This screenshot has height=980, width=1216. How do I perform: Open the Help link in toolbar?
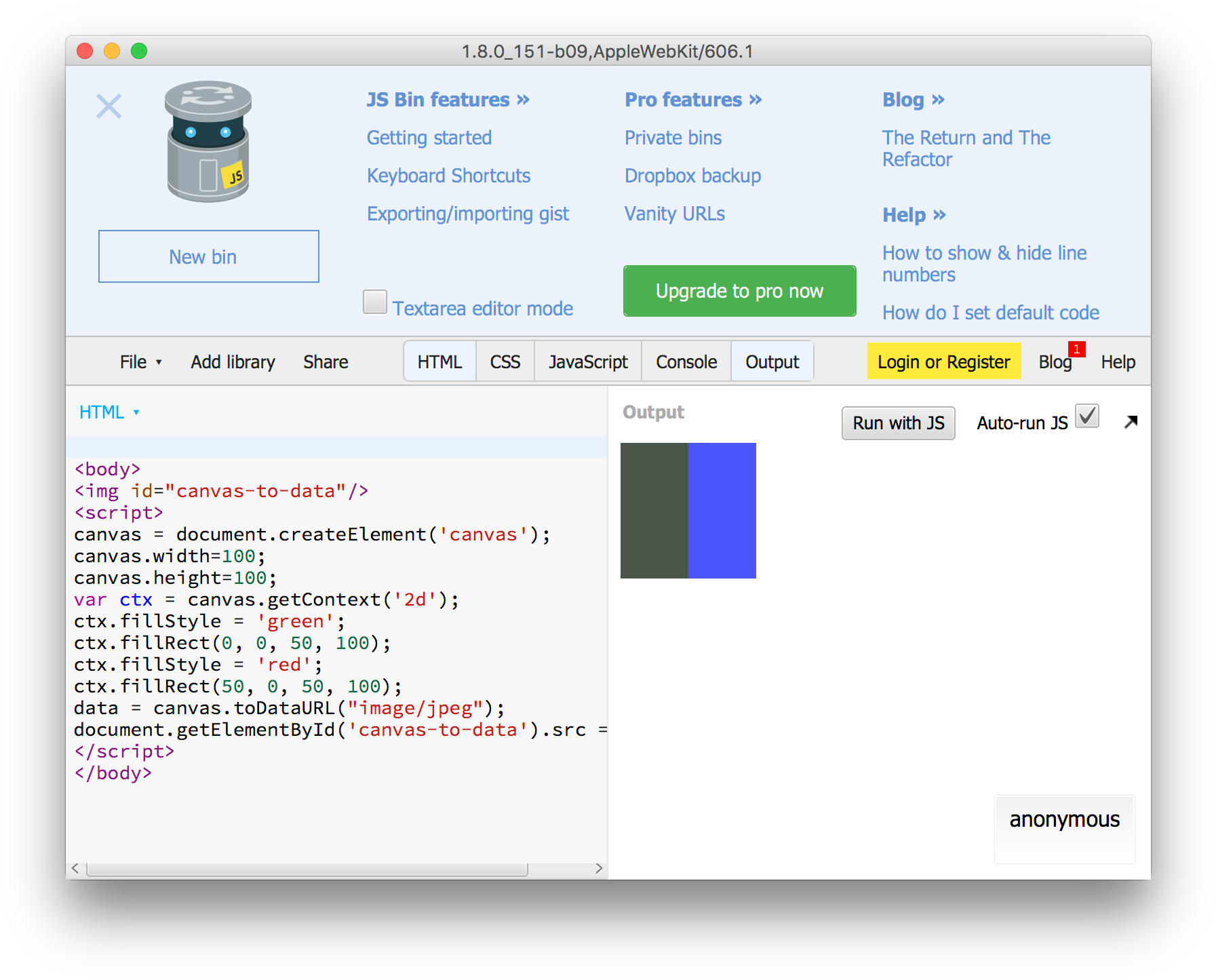click(x=1118, y=362)
